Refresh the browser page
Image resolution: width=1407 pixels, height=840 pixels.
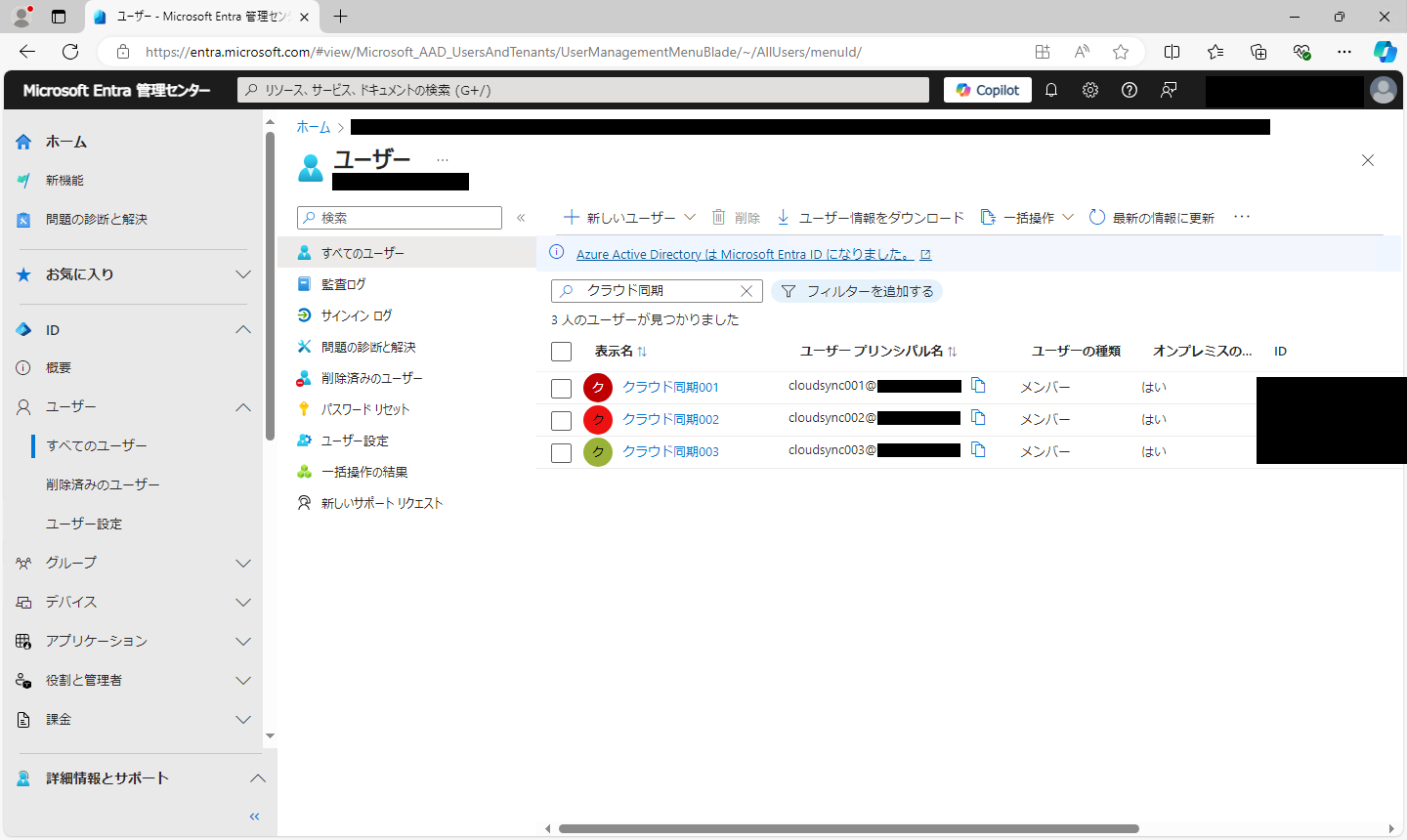(x=70, y=52)
